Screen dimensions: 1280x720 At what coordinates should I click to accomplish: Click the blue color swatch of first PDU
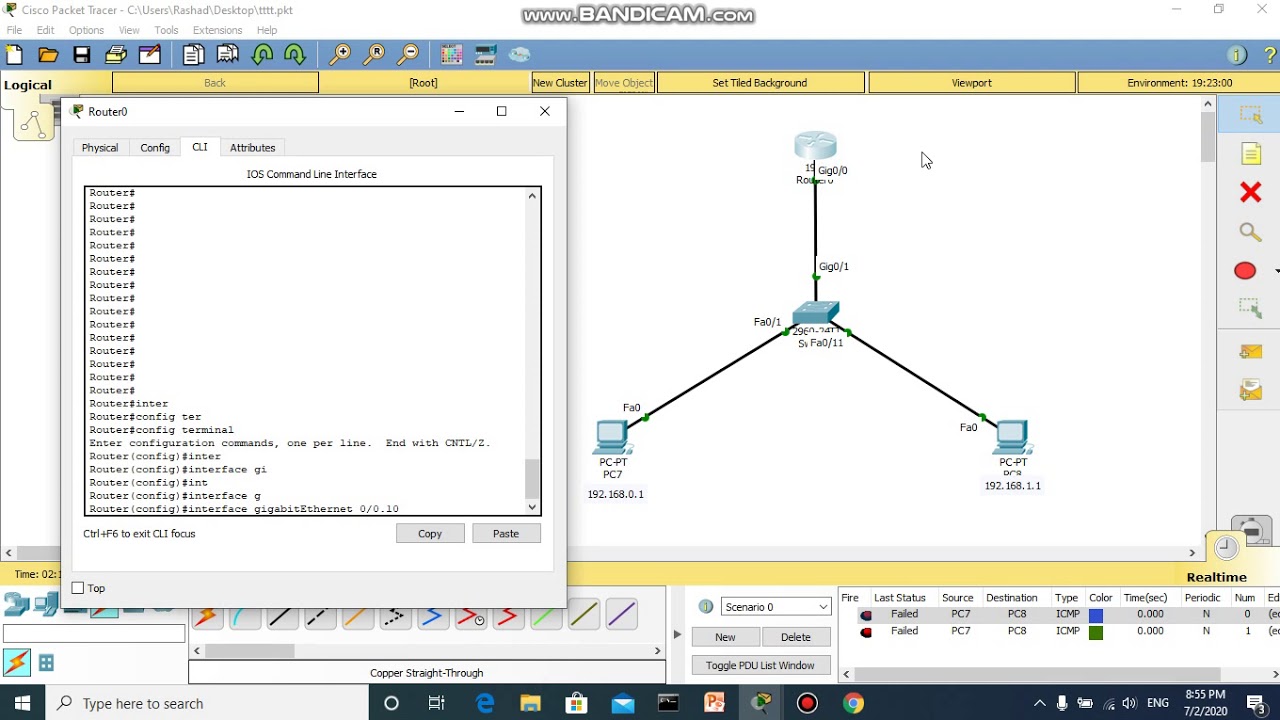click(1096, 615)
